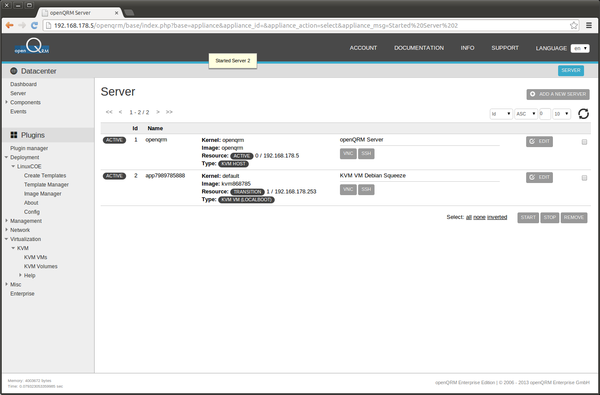Open the INFO menu

click(467, 48)
